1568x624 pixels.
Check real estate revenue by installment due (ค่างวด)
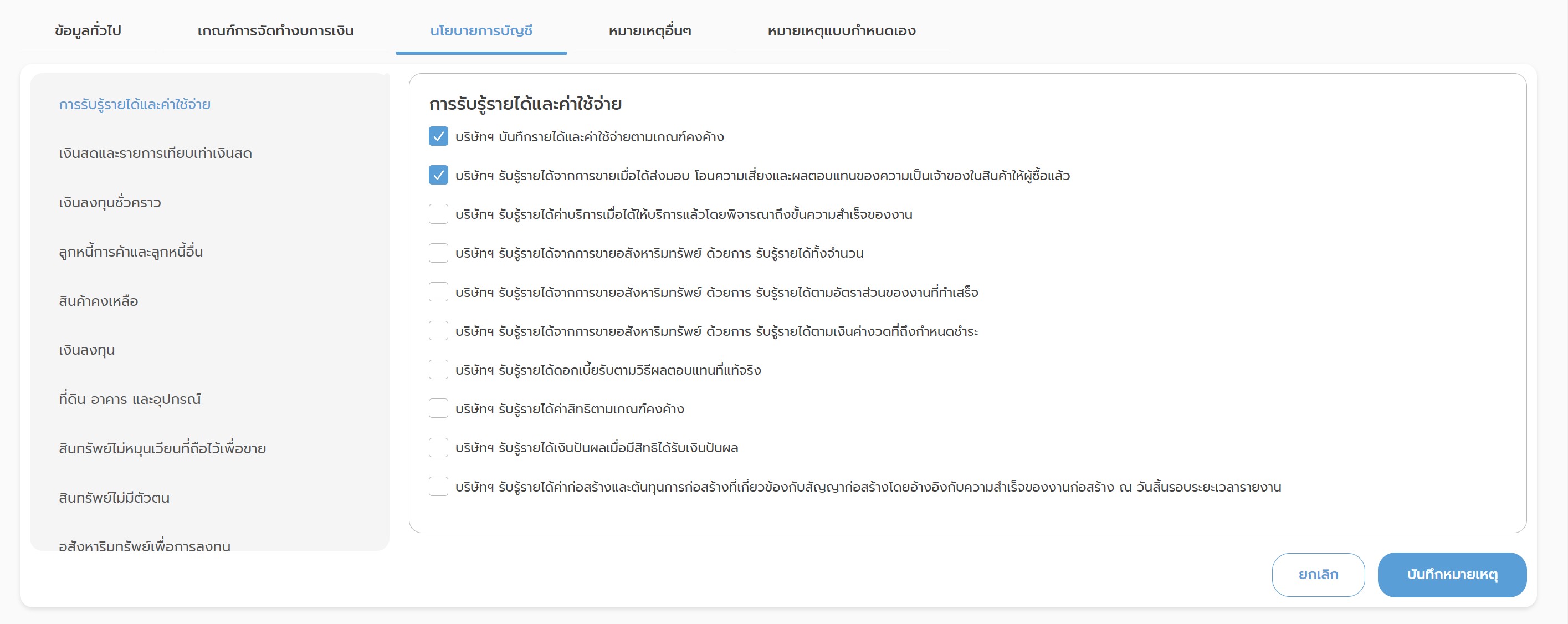coord(438,331)
